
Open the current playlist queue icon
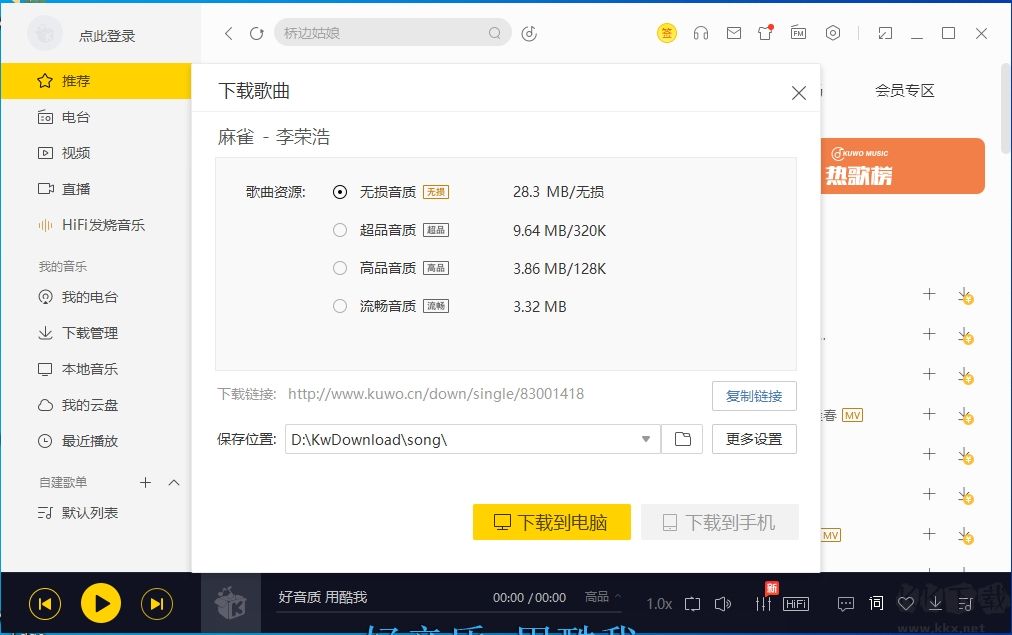(967, 603)
